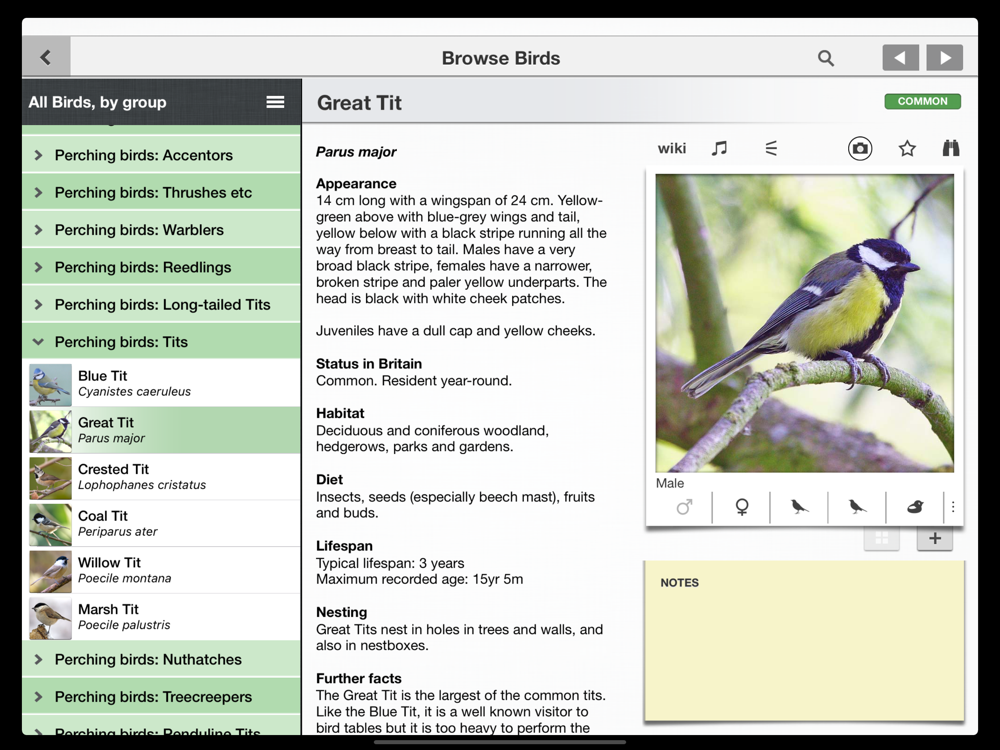Expand Perching birds: Long-tailed Tits group
This screenshot has width=1000, height=750.
point(161,304)
